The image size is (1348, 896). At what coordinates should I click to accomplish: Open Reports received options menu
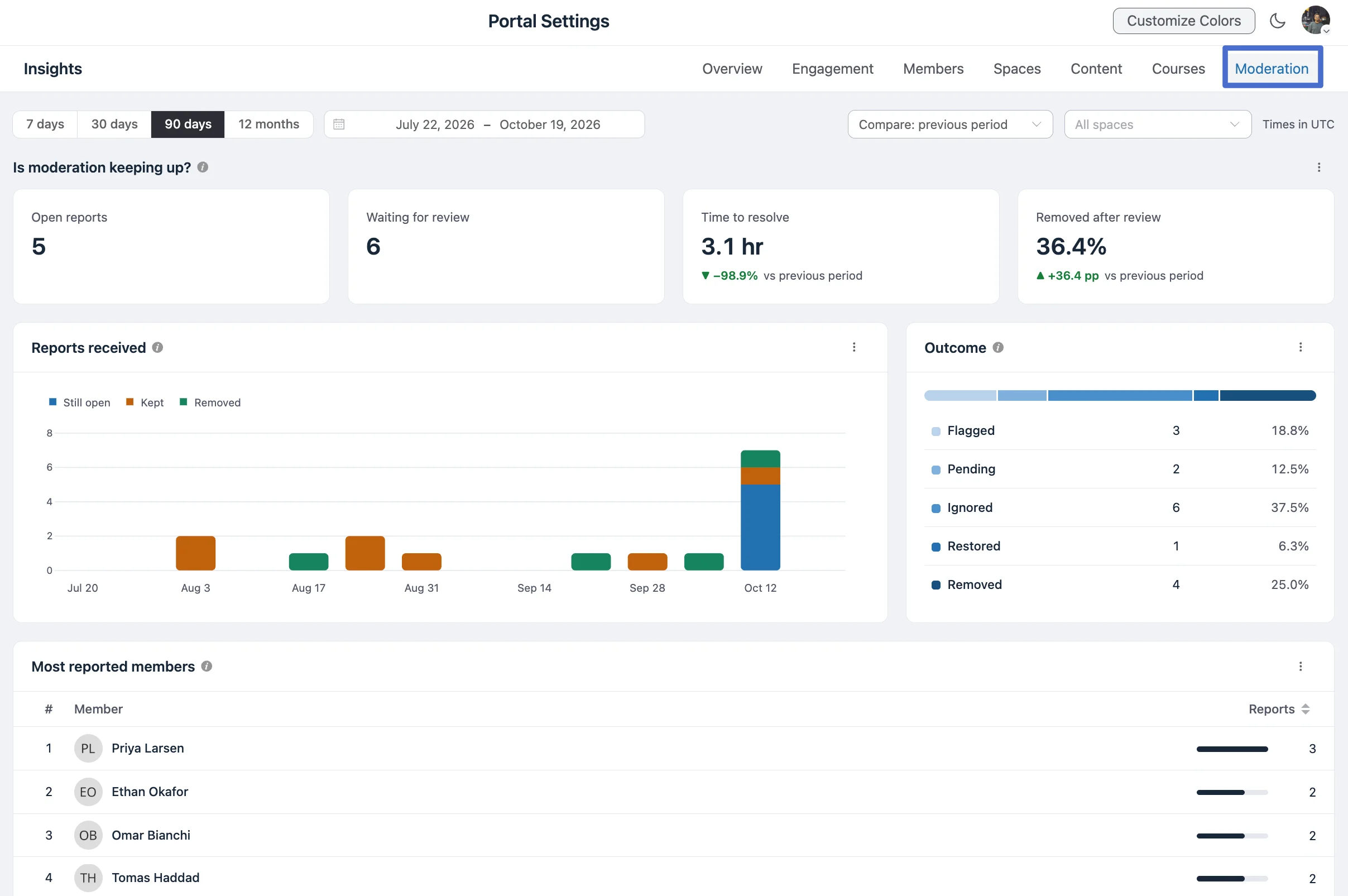pyautogui.click(x=854, y=347)
